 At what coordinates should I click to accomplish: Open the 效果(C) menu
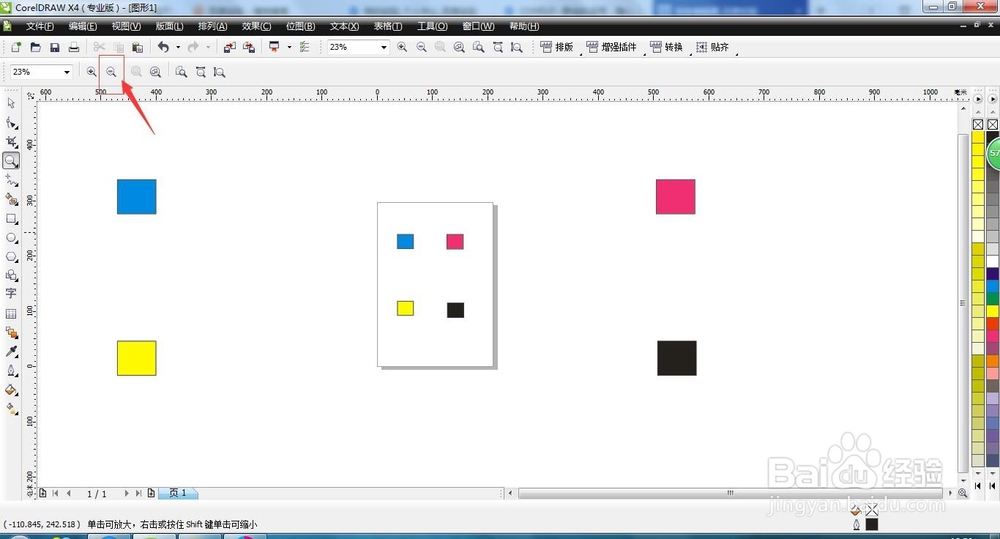pyautogui.click(x=256, y=26)
